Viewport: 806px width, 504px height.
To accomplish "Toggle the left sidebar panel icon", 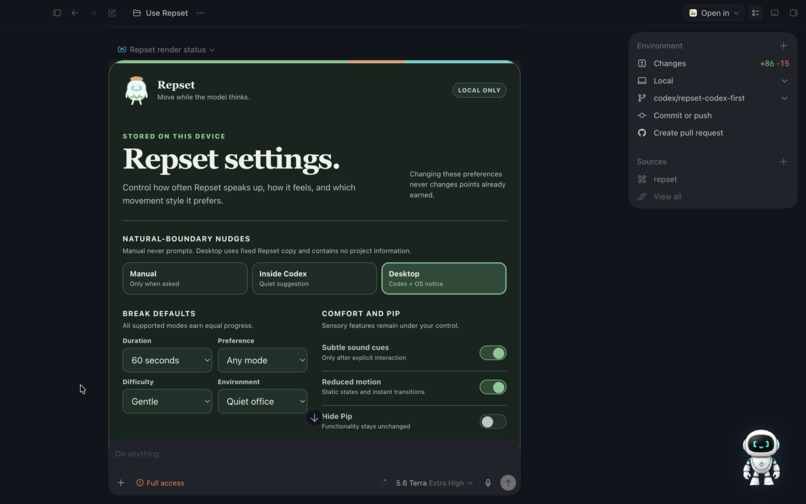I will point(57,13).
